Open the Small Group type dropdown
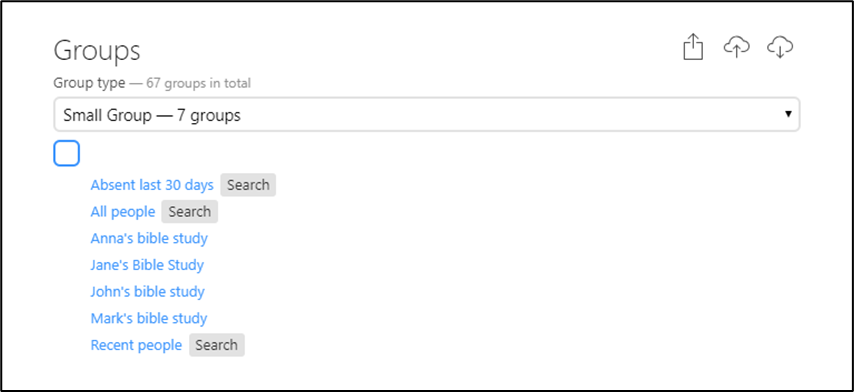Image resolution: width=854 pixels, height=392 pixels. [426, 114]
